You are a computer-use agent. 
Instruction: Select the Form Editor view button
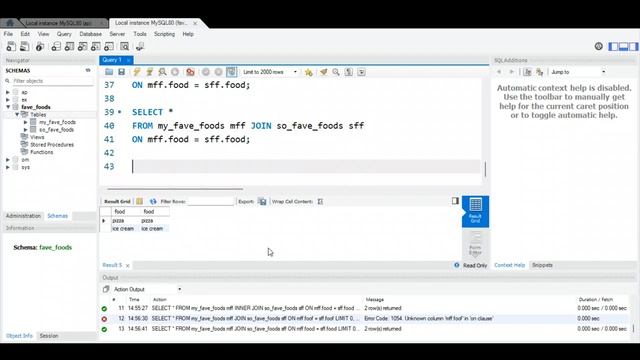tap(475, 244)
